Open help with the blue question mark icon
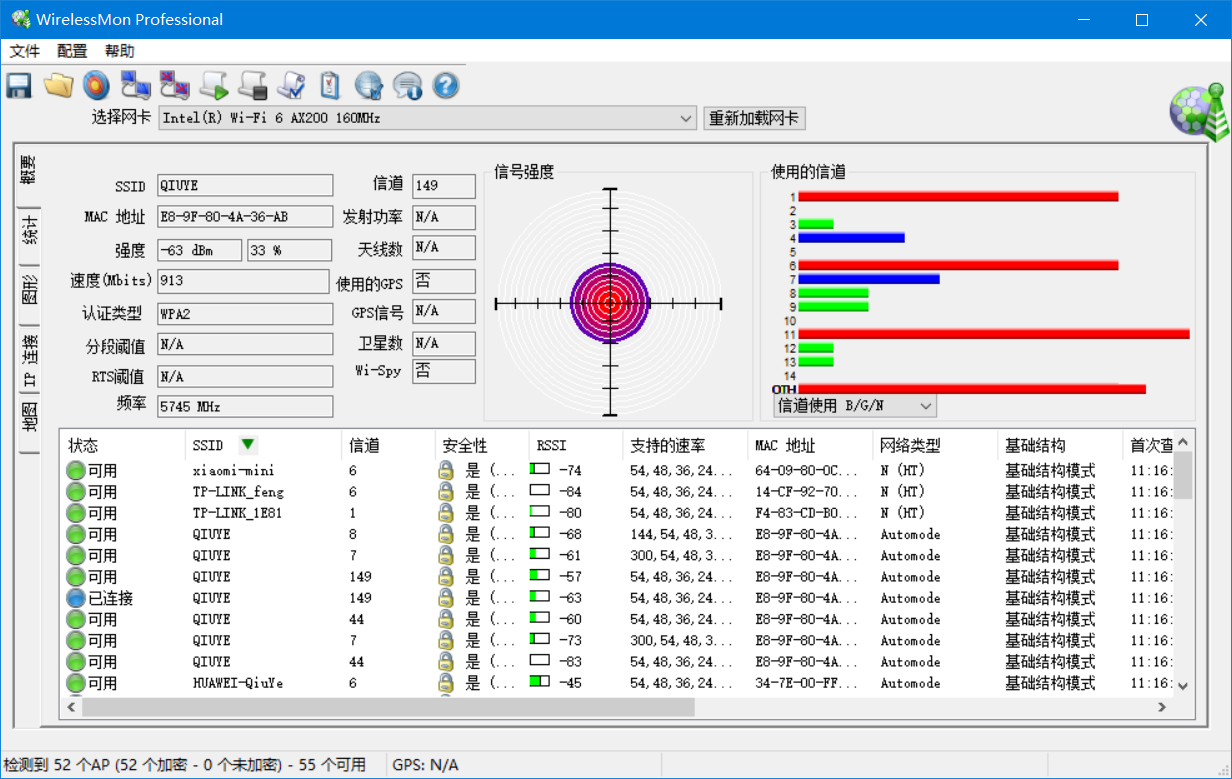Viewport: 1232px width, 779px height. point(446,86)
